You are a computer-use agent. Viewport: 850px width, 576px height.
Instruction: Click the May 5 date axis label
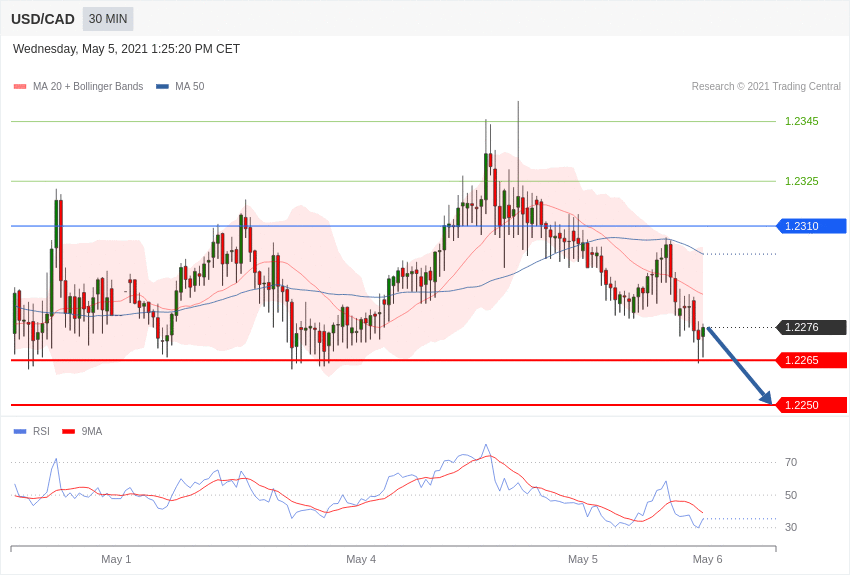(583, 559)
